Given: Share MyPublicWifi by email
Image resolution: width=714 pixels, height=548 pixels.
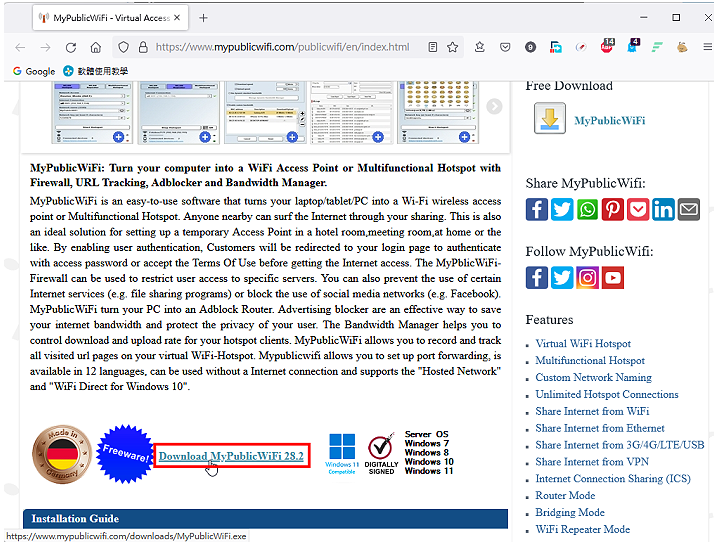Looking at the screenshot, I should [688, 210].
